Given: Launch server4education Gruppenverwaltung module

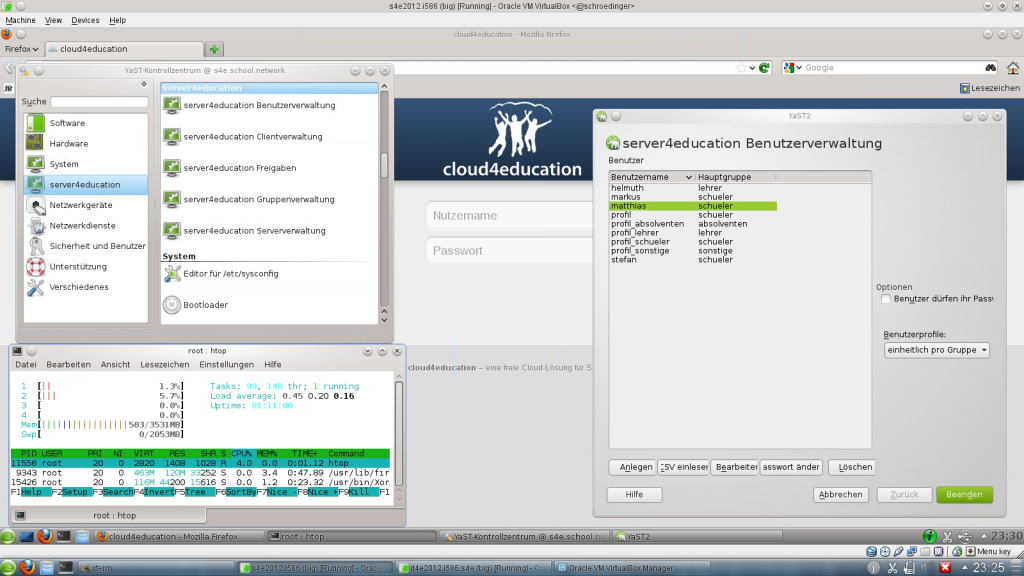Looking at the screenshot, I should [249, 199].
